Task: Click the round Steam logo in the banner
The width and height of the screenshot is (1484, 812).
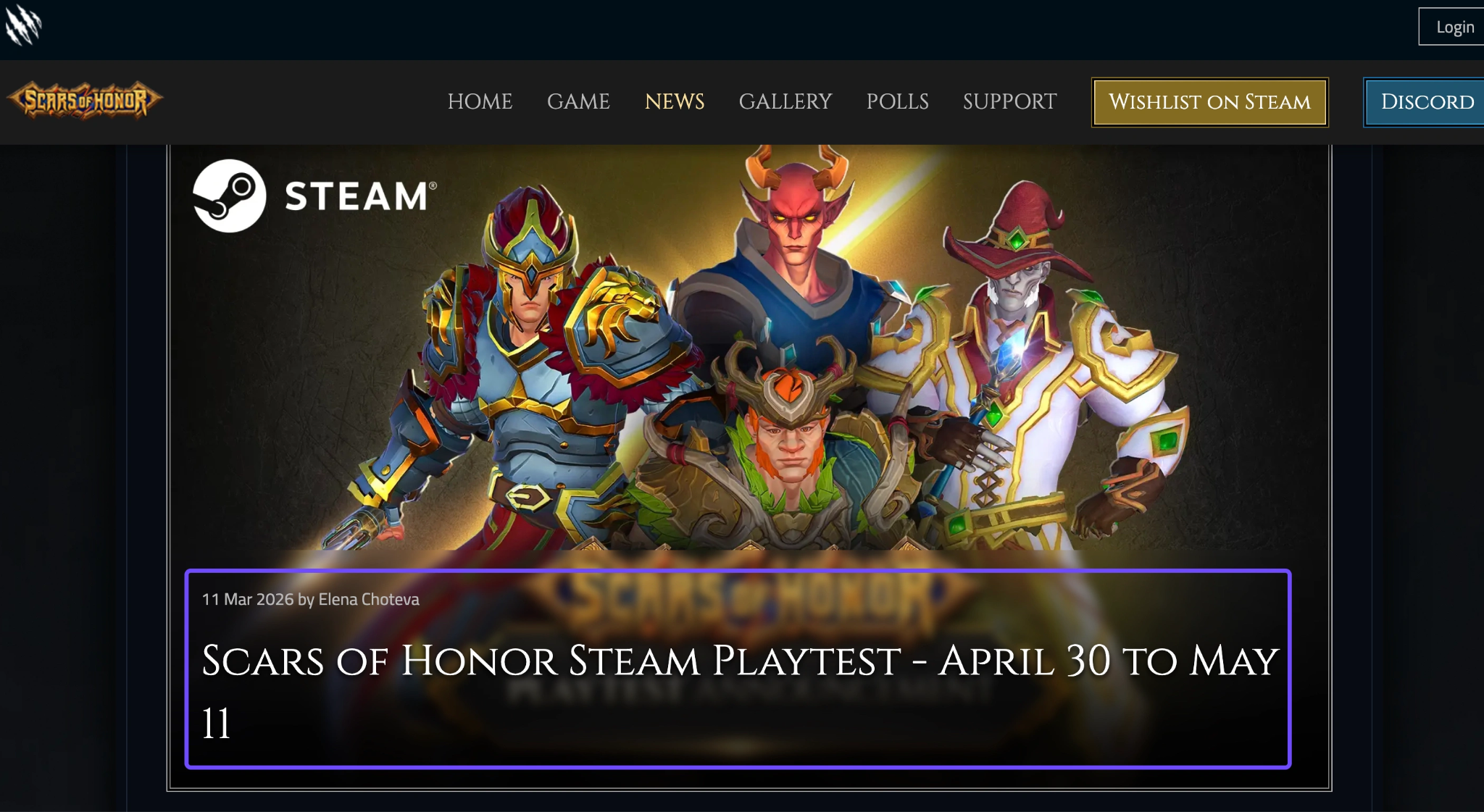Action: coord(229,196)
